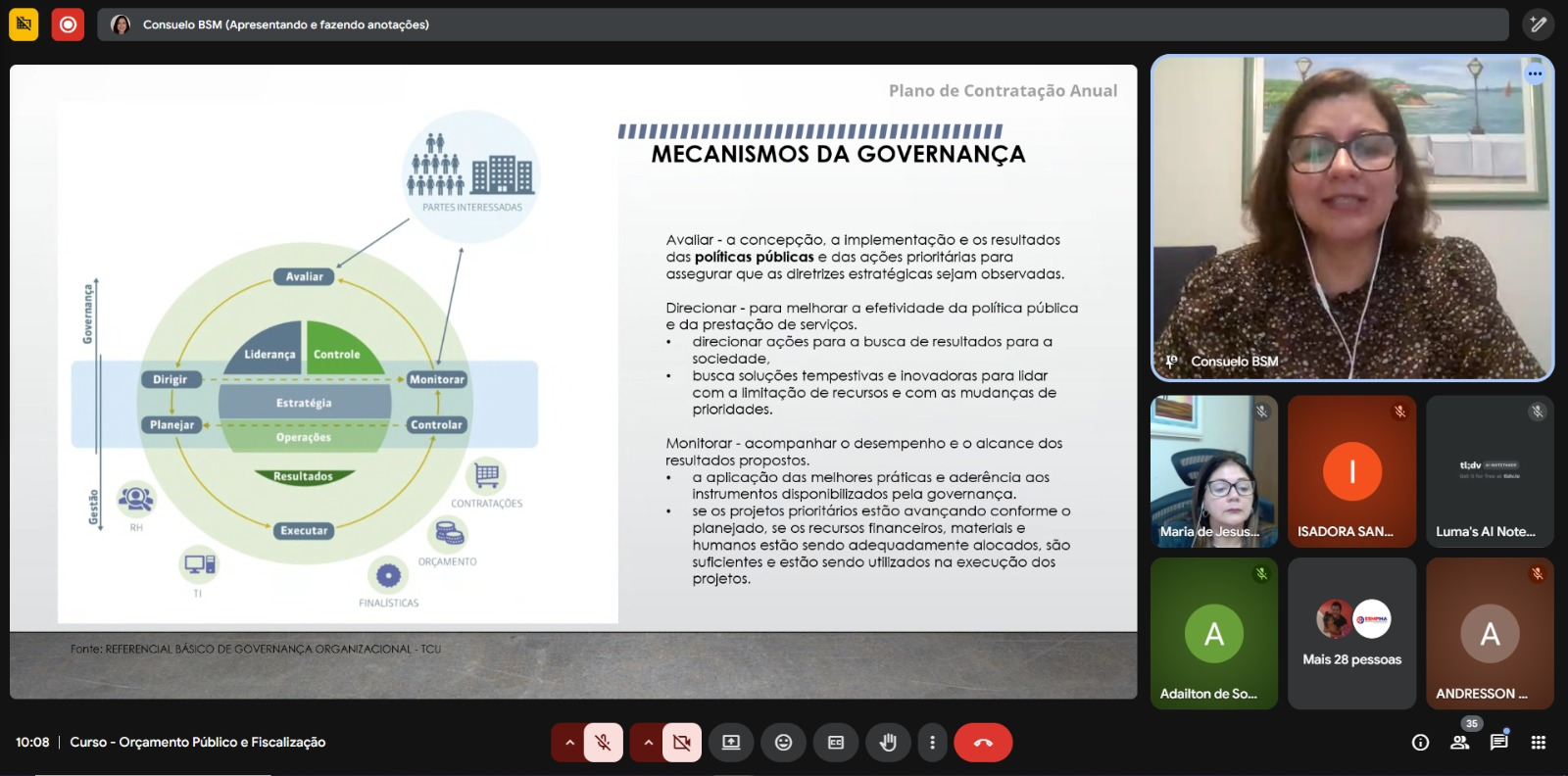Open the chat panel
Image resolution: width=1568 pixels, height=776 pixels.
1498,743
